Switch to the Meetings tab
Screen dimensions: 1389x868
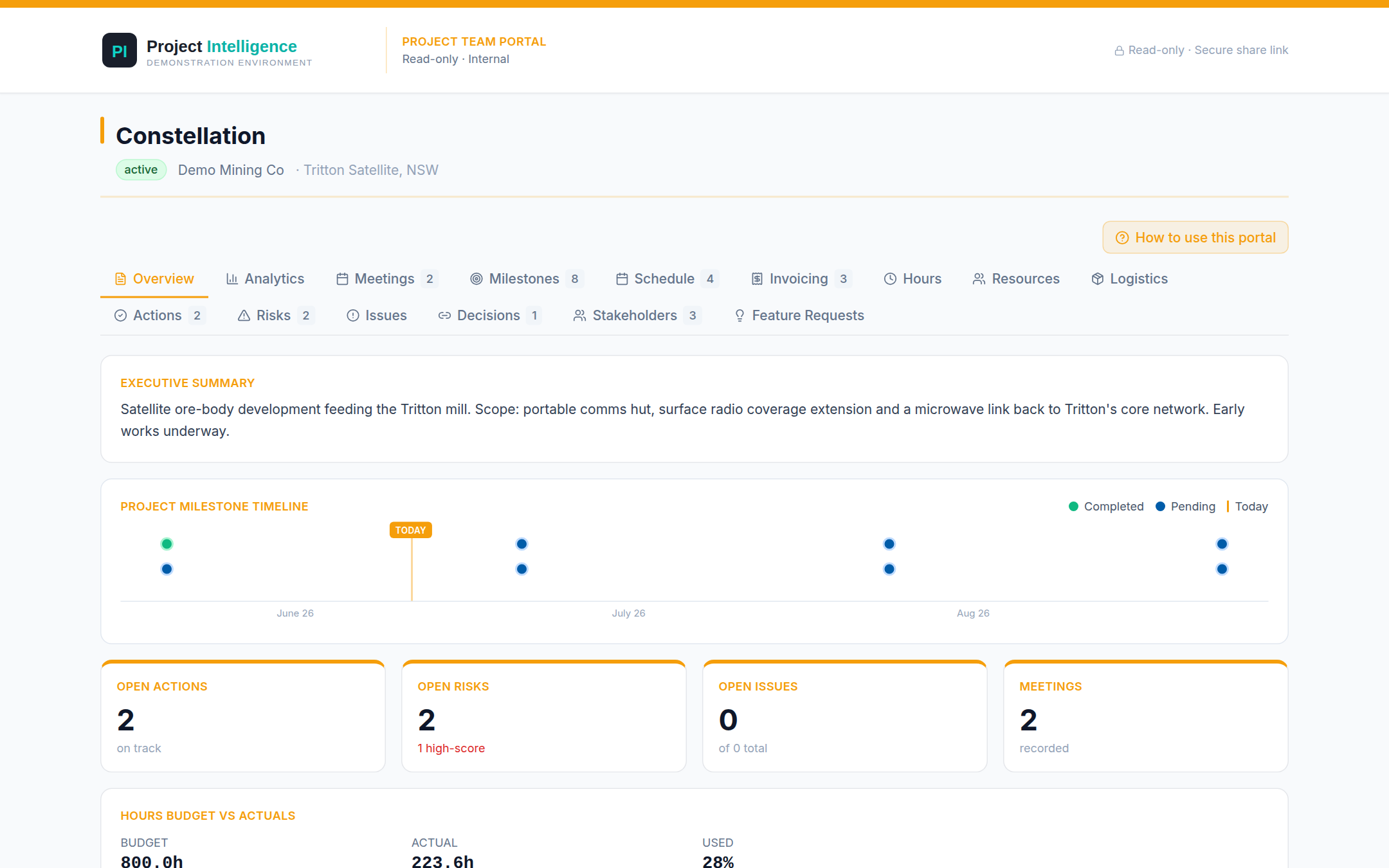pos(386,279)
